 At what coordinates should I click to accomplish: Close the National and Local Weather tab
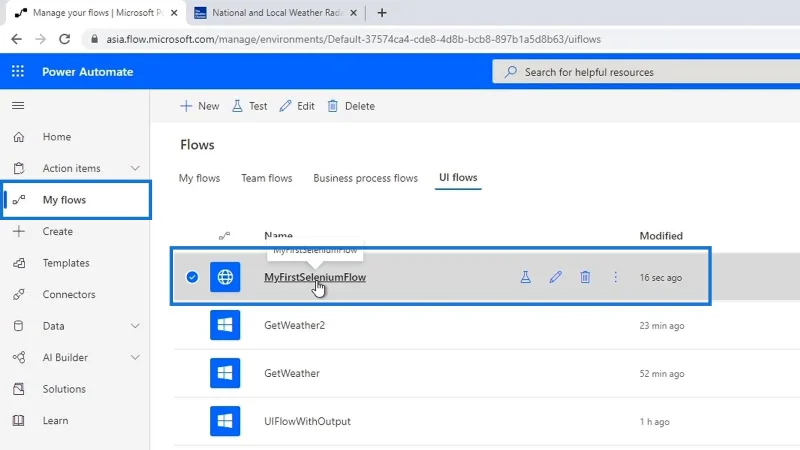353,13
